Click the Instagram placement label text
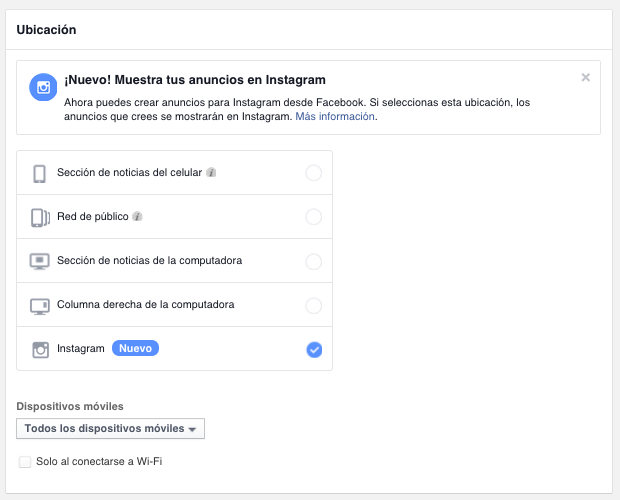Viewport: 620px width, 500px height. (81, 349)
